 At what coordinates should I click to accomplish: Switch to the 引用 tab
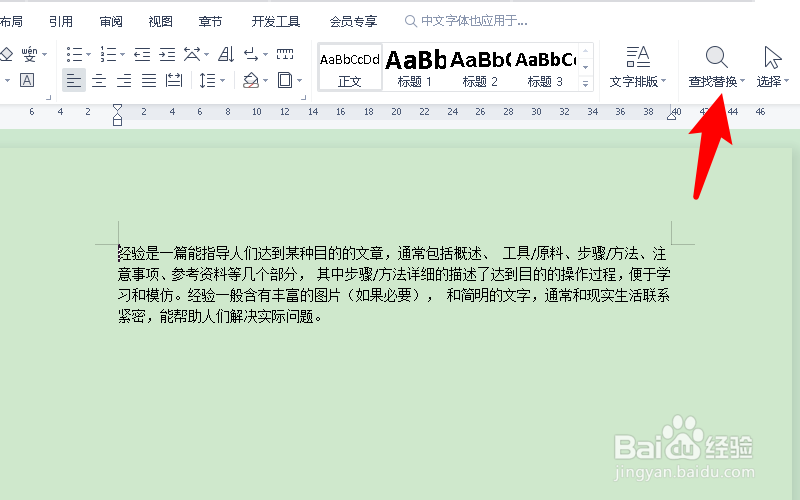tap(61, 21)
